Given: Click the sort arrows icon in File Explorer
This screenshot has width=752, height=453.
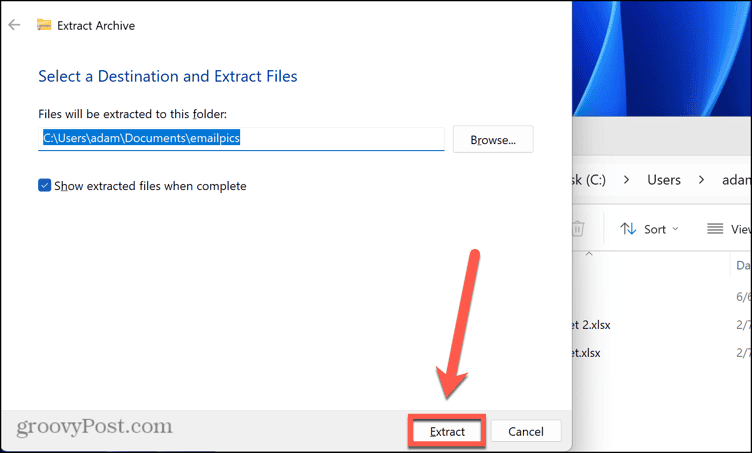Looking at the screenshot, I should [628, 229].
